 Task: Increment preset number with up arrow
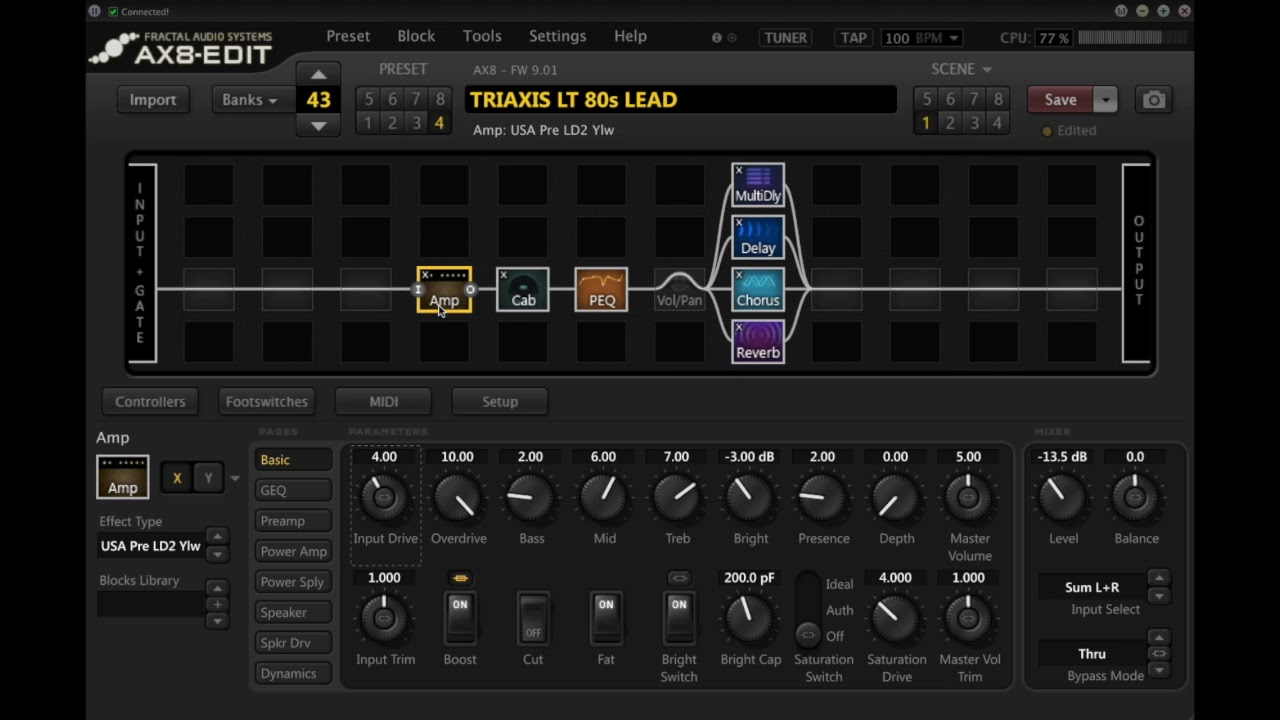point(318,75)
